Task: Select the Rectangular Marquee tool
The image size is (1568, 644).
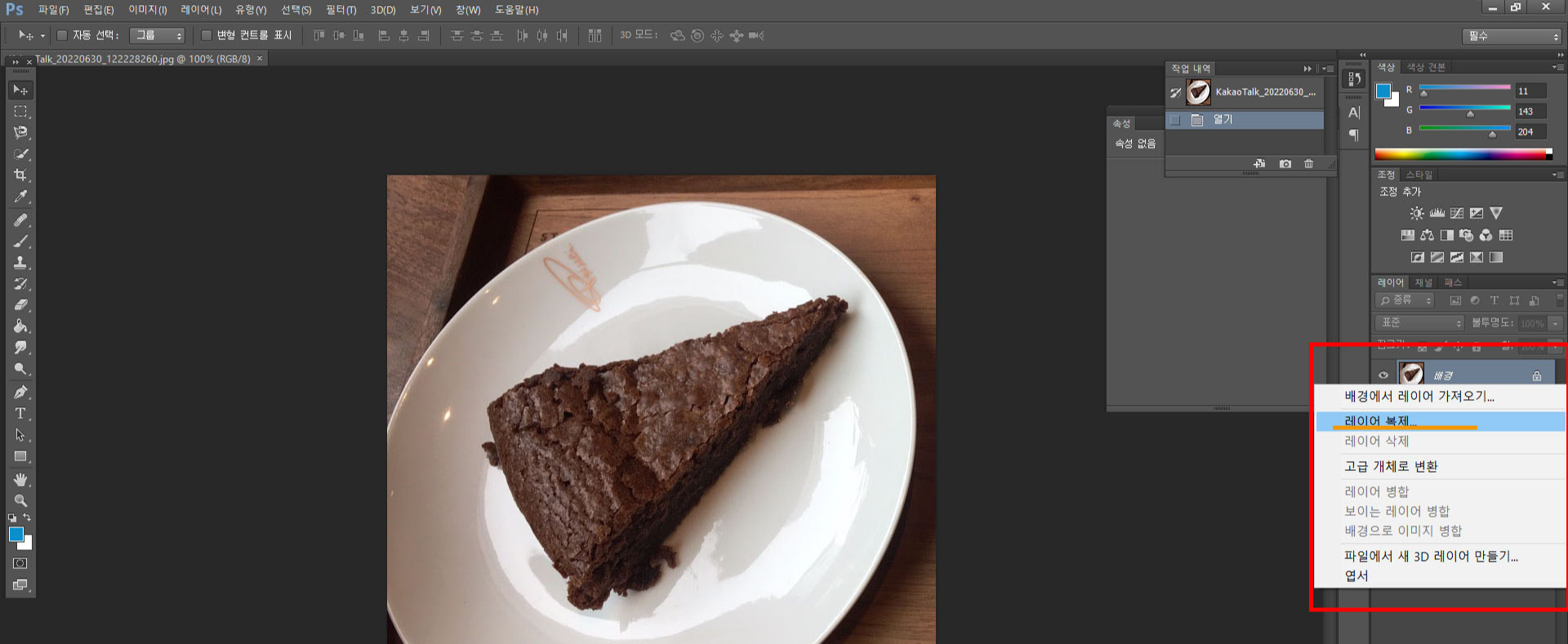Action: [20, 111]
